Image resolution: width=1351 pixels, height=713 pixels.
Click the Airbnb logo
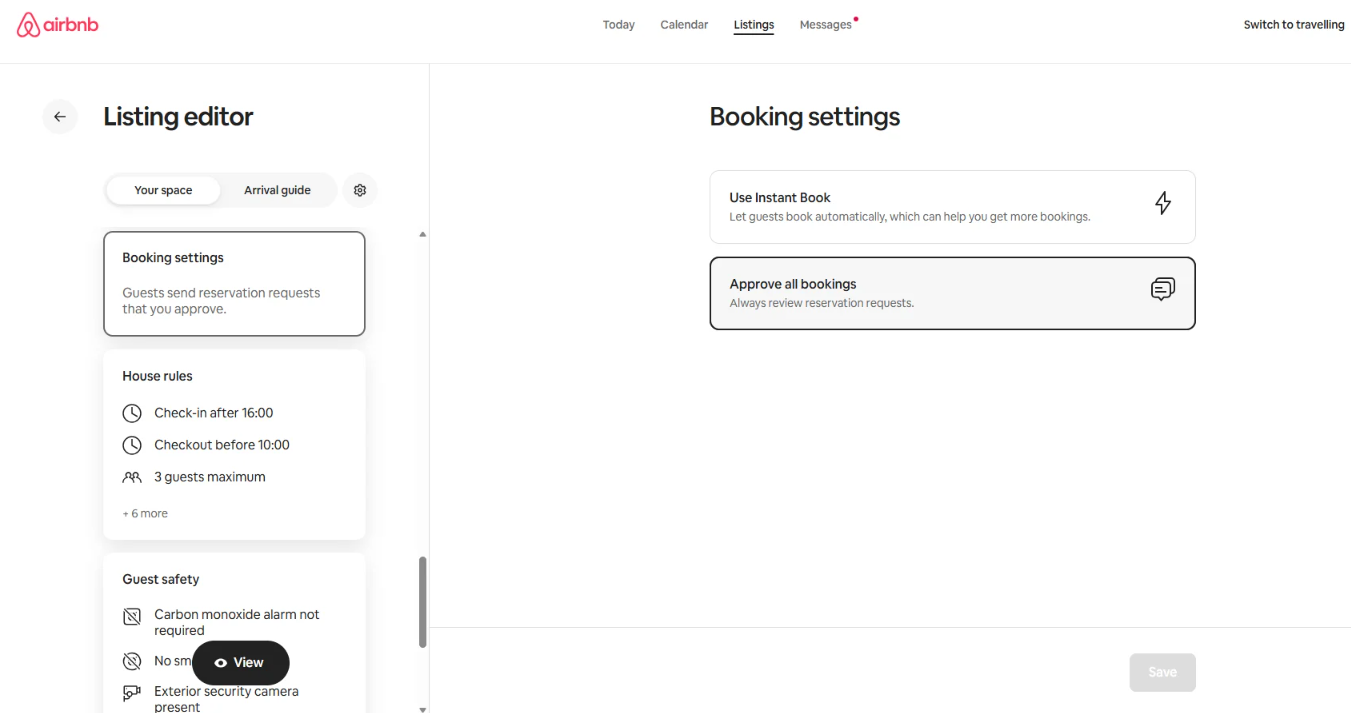pyautogui.click(x=58, y=25)
